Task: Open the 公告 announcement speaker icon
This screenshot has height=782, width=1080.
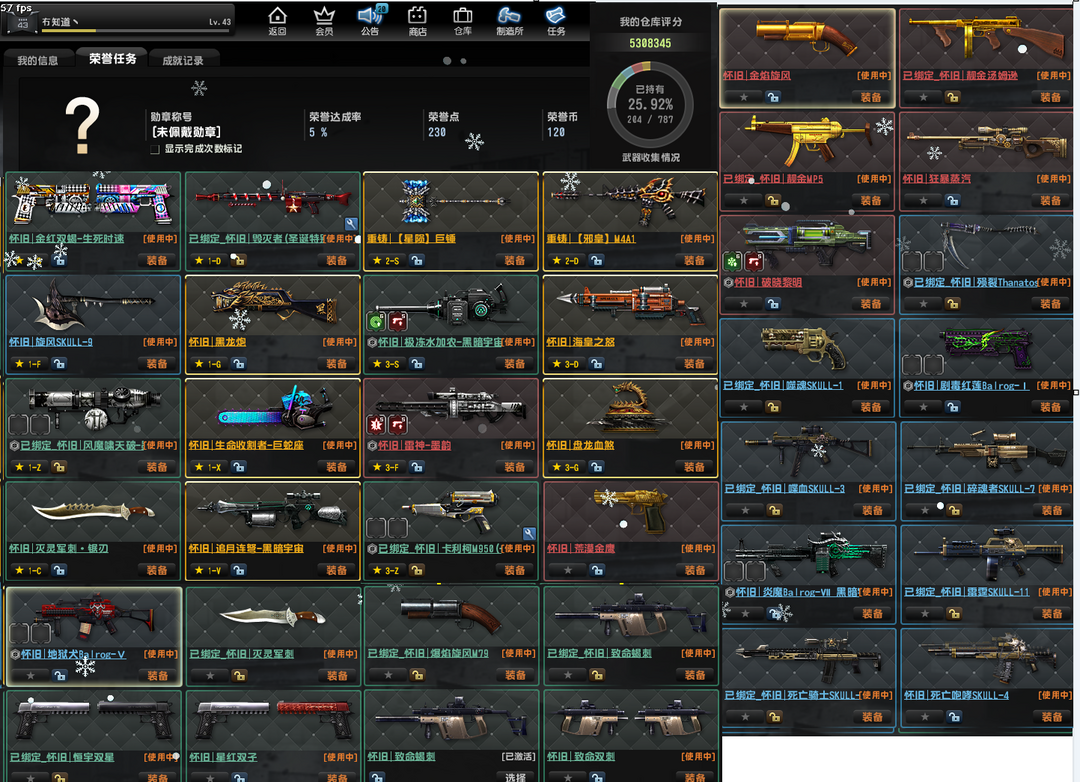Action: pyautogui.click(x=370, y=17)
